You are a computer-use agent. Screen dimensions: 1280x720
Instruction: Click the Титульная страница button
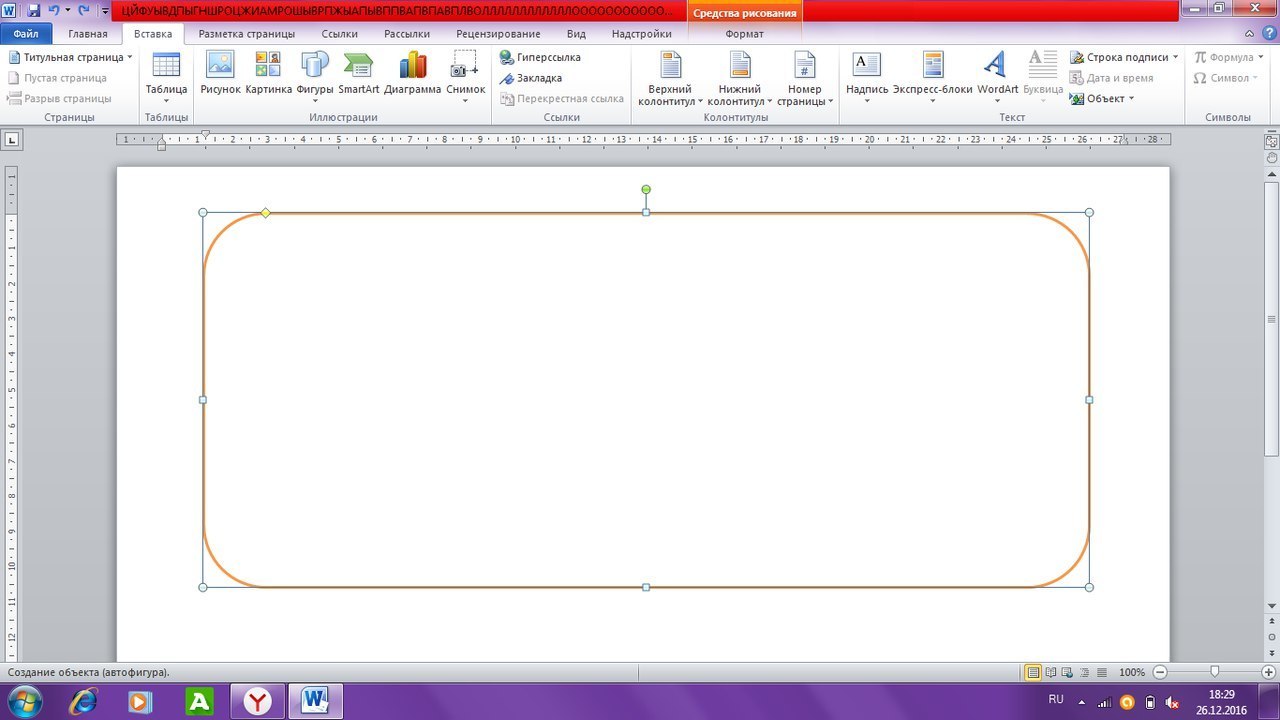point(70,58)
